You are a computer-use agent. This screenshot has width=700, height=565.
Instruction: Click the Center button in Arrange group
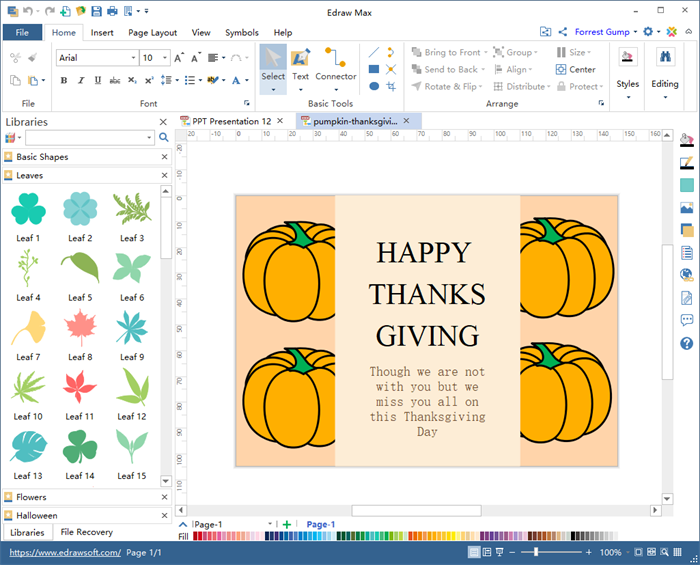582,69
